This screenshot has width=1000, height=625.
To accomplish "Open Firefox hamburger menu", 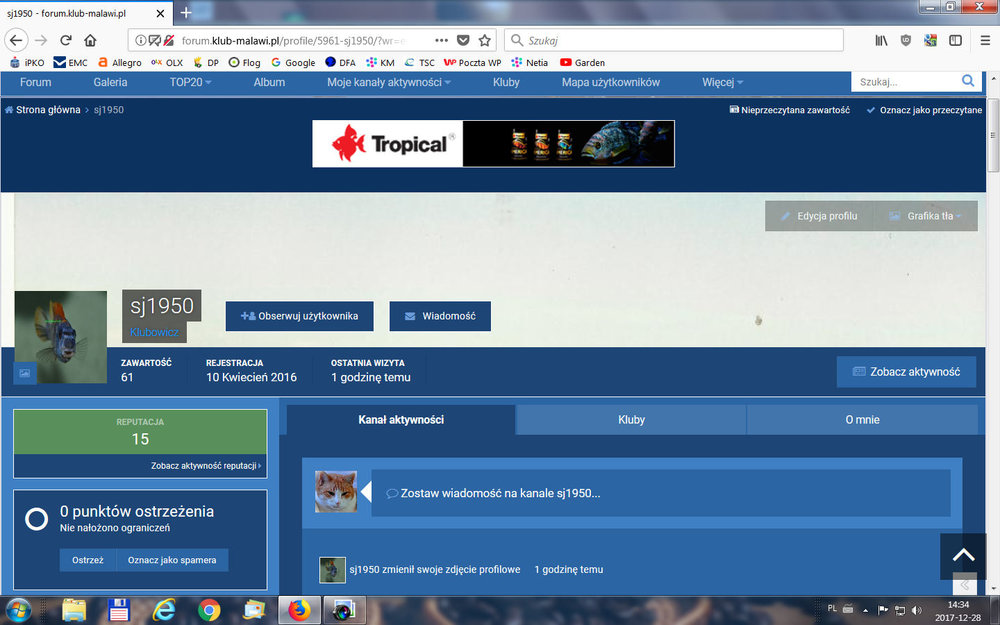I will pyautogui.click(x=985, y=40).
